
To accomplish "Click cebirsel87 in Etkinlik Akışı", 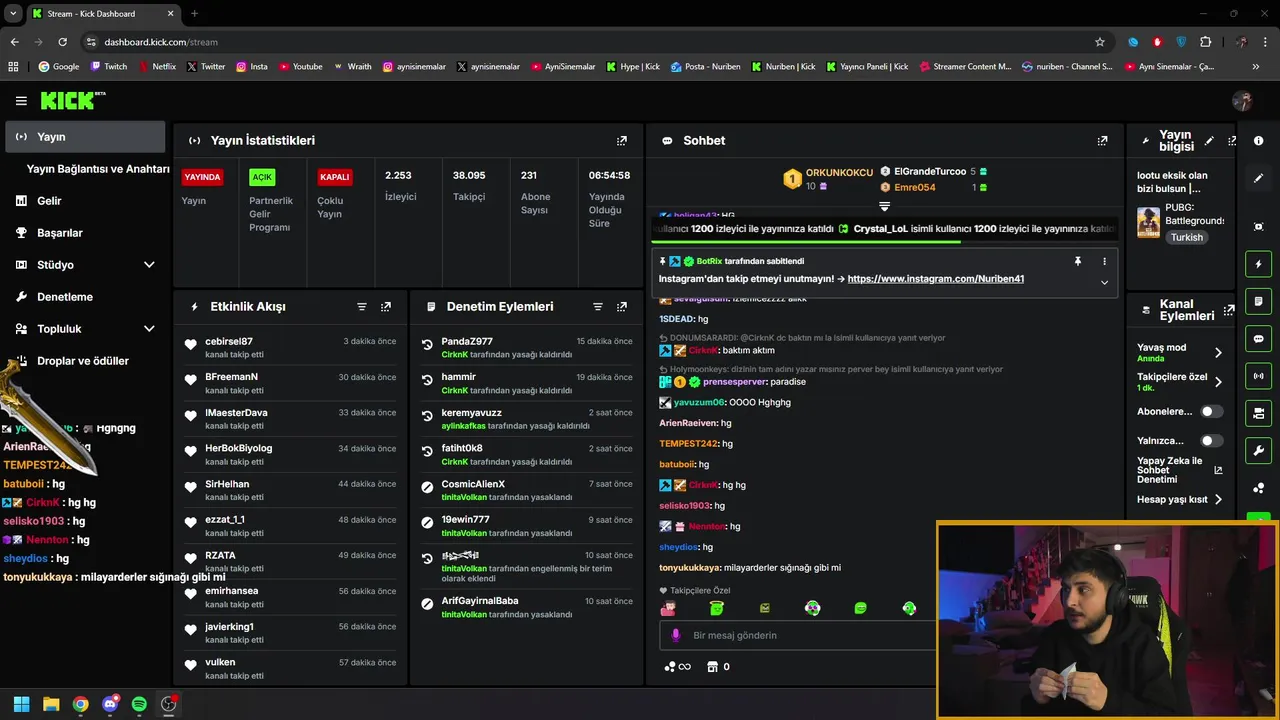I will pyautogui.click(x=229, y=342).
